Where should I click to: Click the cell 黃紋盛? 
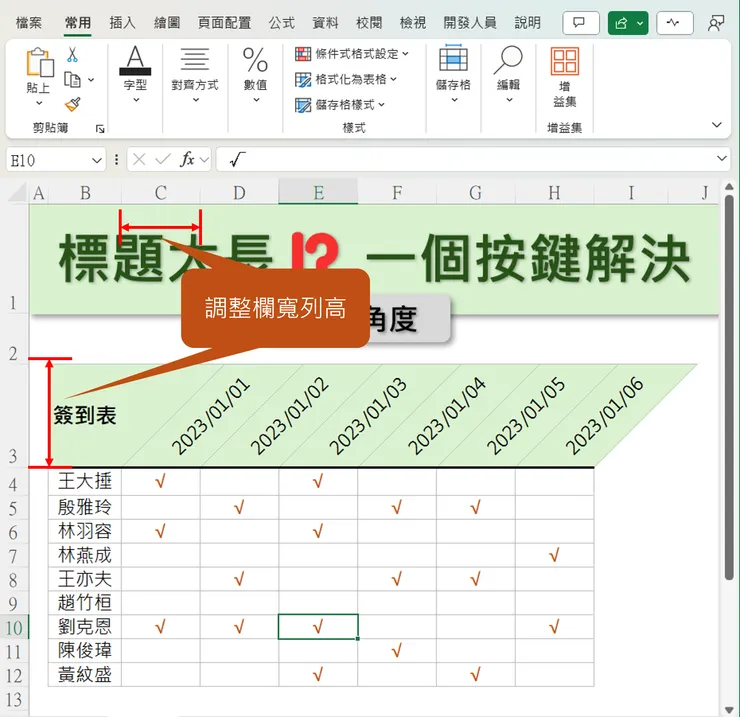pos(85,675)
